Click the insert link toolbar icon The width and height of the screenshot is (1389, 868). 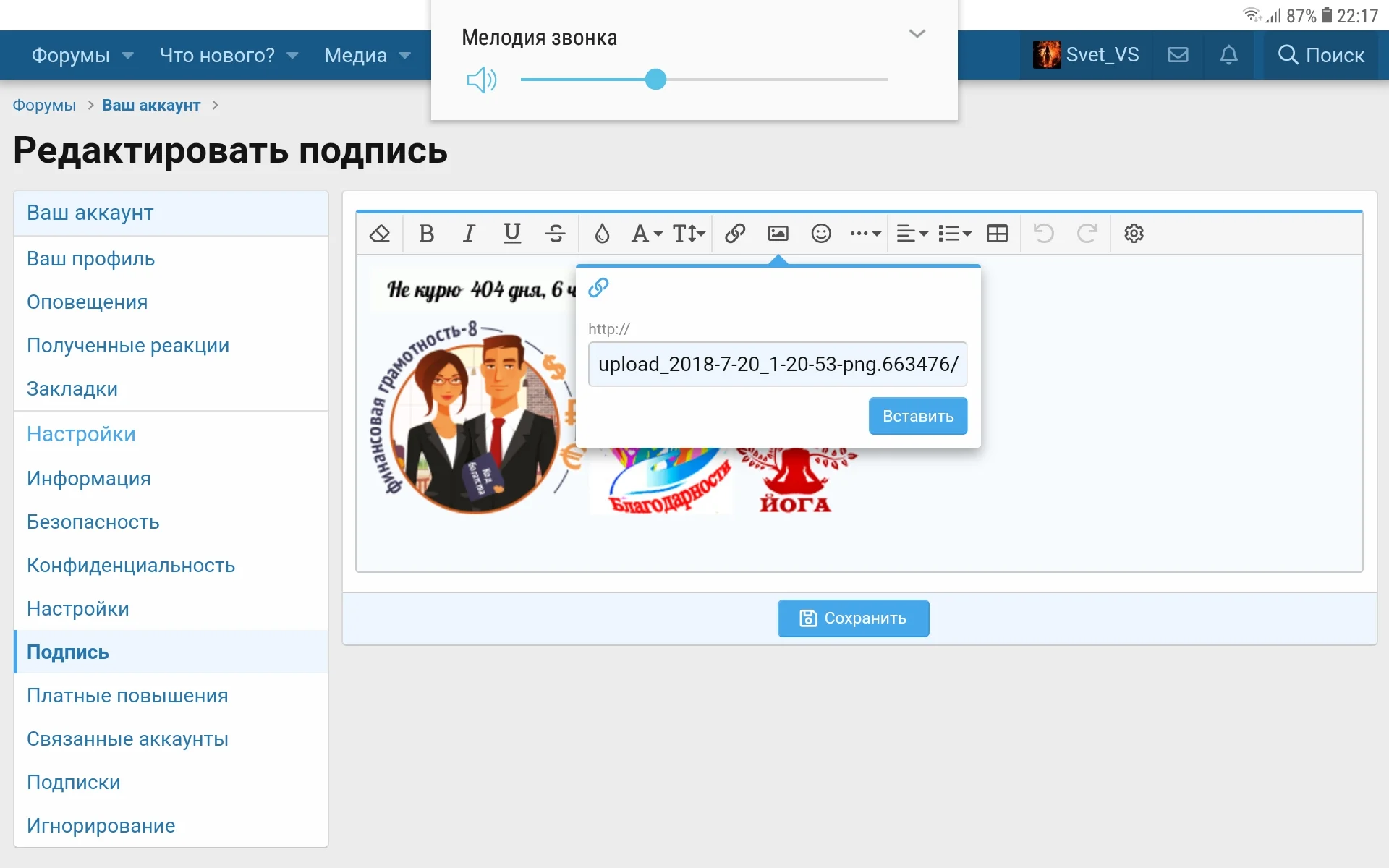(x=735, y=234)
